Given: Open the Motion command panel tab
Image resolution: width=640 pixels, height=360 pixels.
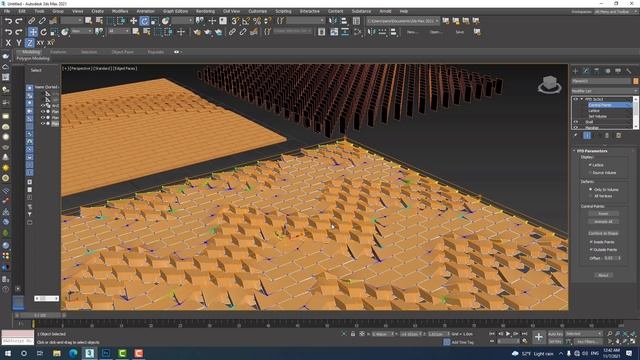Looking at the screenshot, I should point(607,71).
